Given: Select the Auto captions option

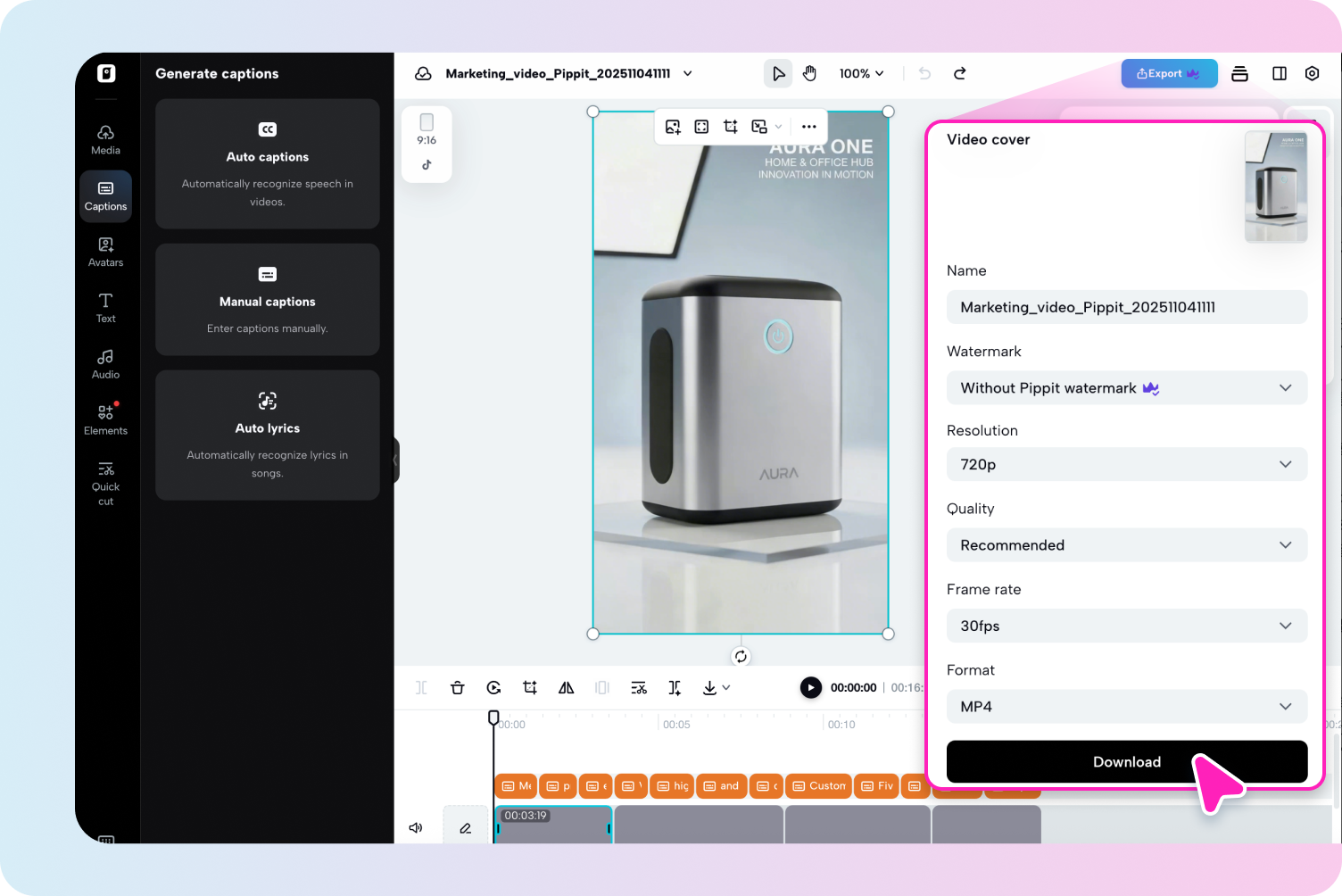Looking at the screenshot, I should pyautogui.click(x=267, y=164).
